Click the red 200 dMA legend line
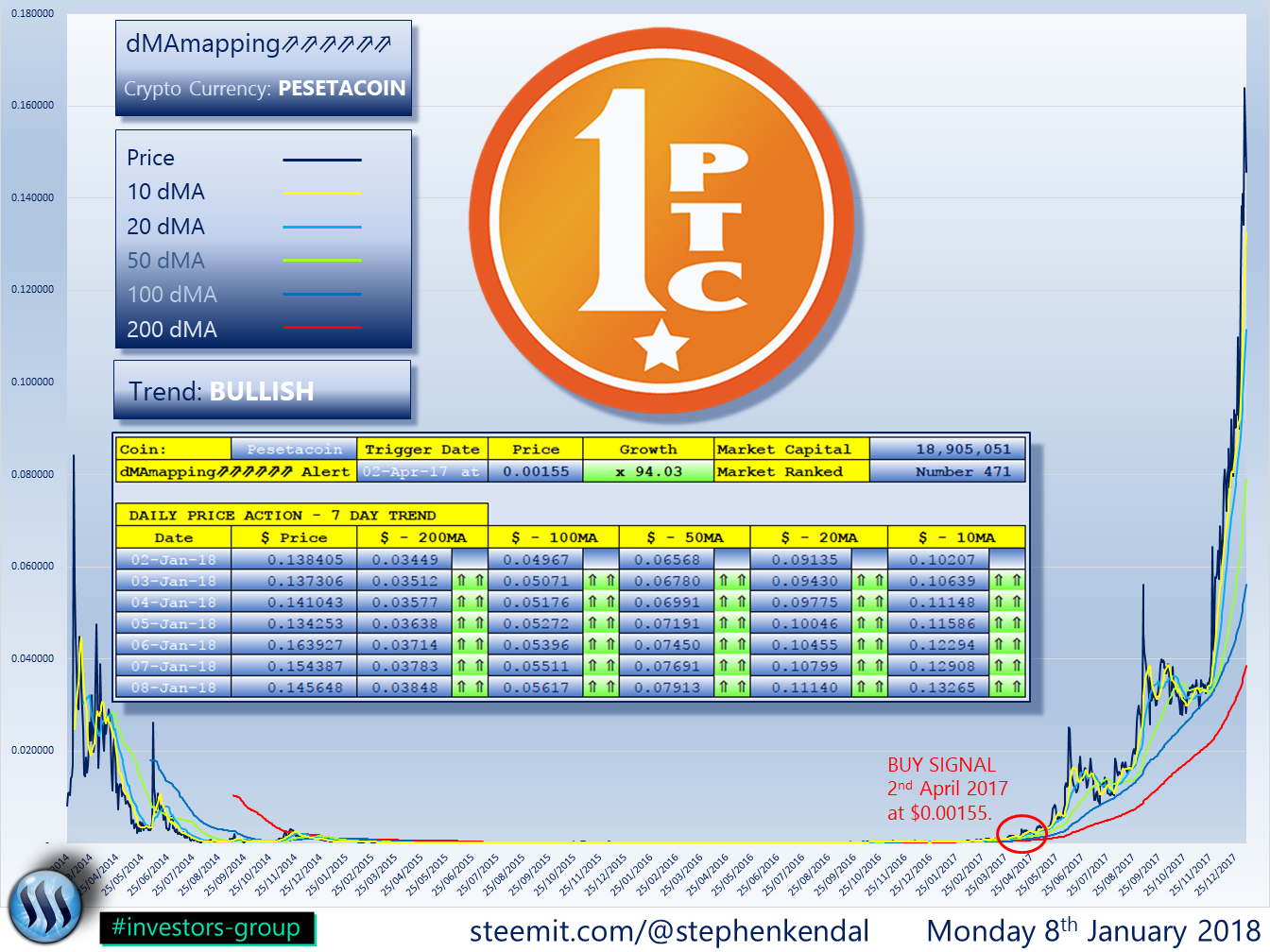The height and width of the screenshot is (952, 1270). click(322, 328)
